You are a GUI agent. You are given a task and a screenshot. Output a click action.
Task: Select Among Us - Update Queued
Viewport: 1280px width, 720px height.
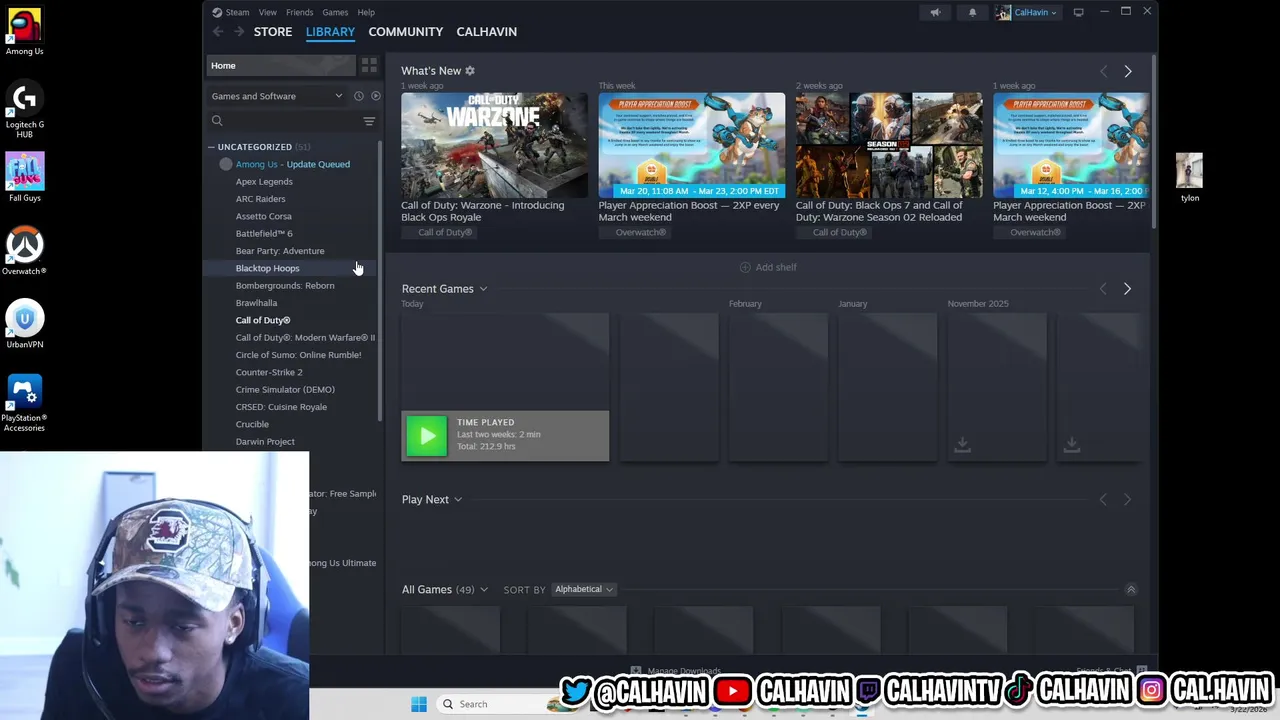(x=293, y=164)
